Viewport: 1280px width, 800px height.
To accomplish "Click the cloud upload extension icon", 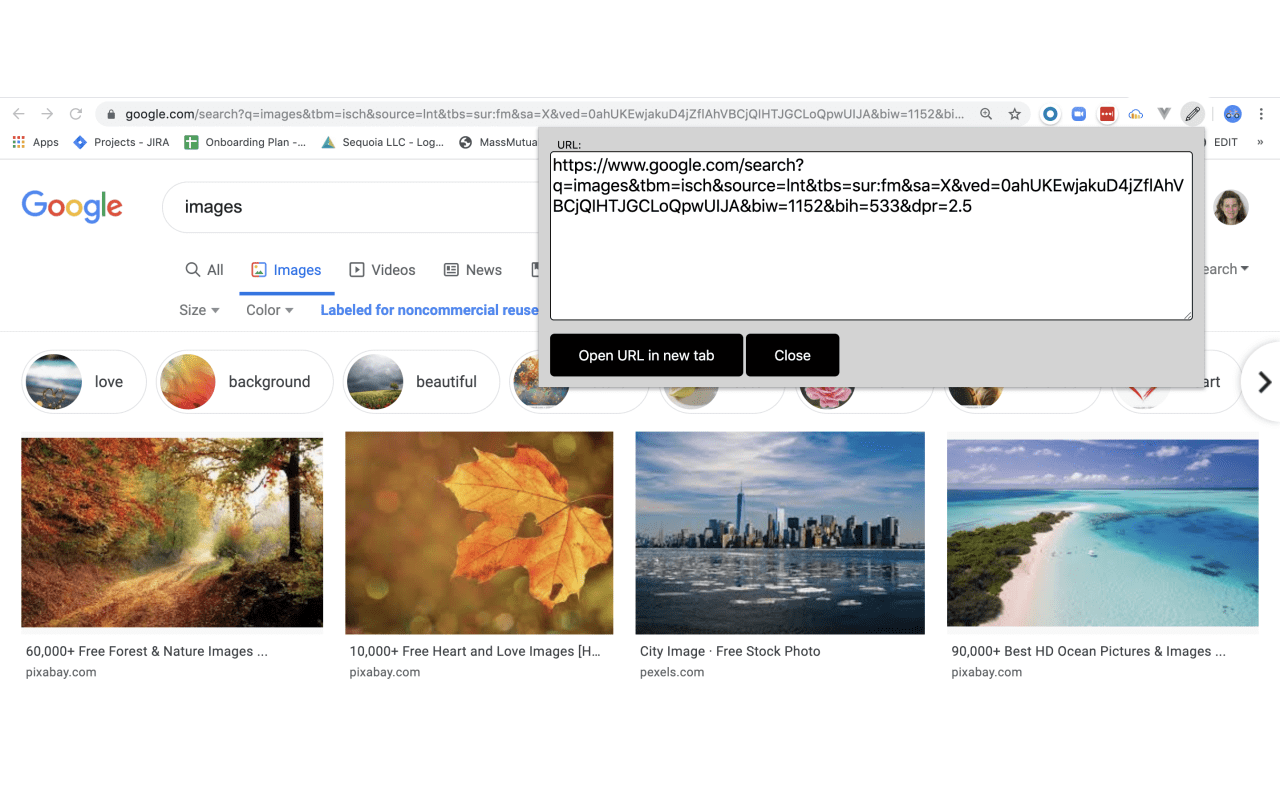I will (1135, 113).
